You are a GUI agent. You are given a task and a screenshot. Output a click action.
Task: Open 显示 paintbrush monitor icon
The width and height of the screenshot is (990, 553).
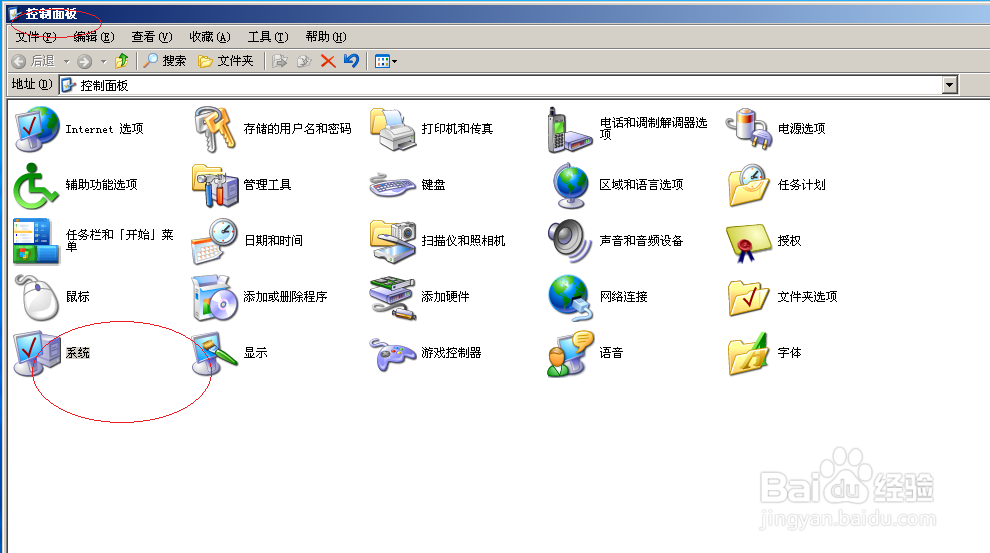pos(215,353)
